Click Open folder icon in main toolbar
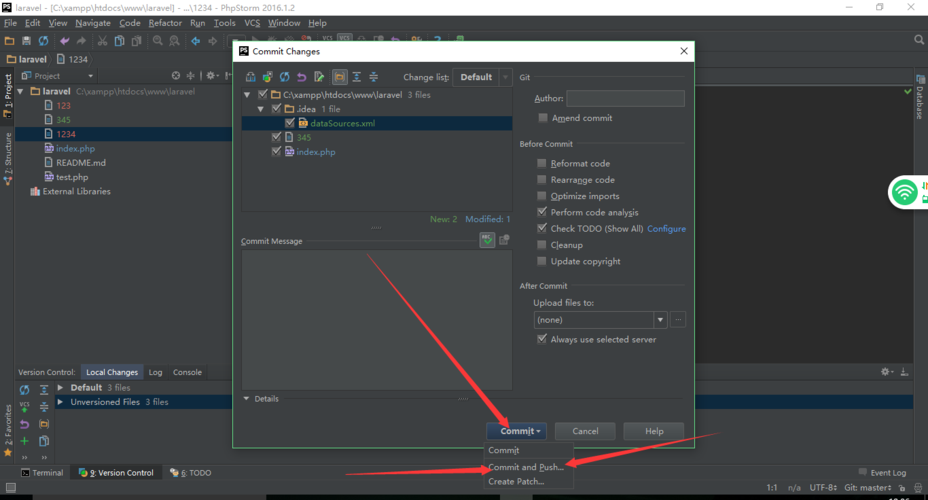928x500 pixels. point(9,41)
